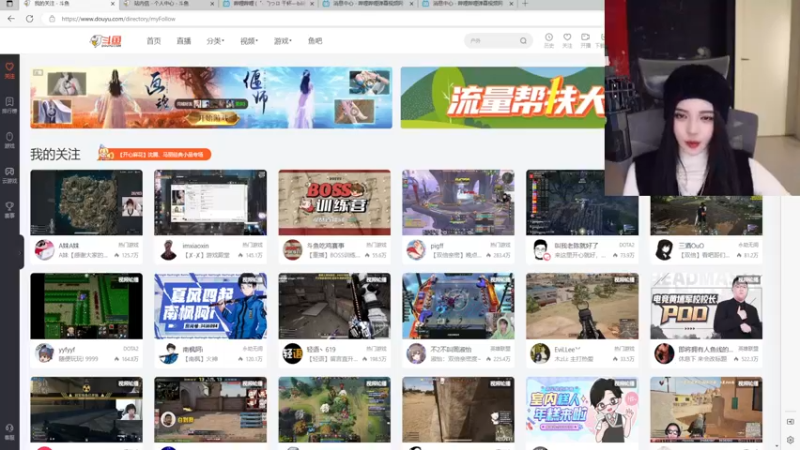Open a new browser tab with plus icon
This screenshot has width=800, height=450.
tap(525, 4)
